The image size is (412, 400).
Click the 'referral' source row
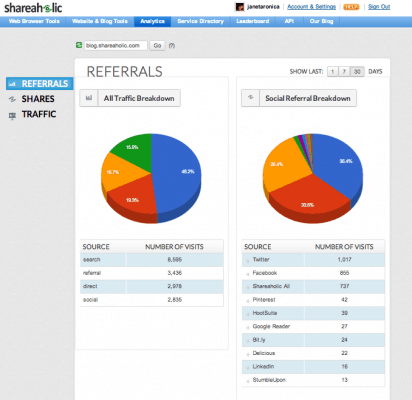click(152, 273)
